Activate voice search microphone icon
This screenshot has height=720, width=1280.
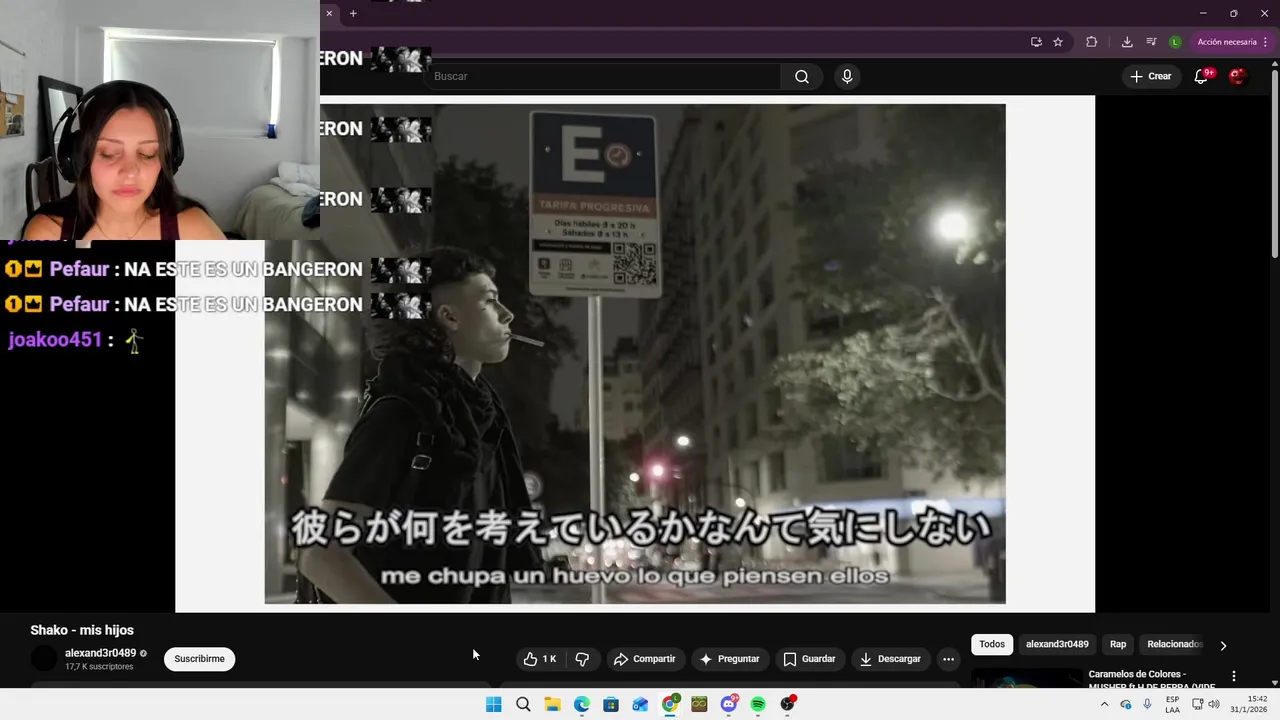[x=847, y=77]
